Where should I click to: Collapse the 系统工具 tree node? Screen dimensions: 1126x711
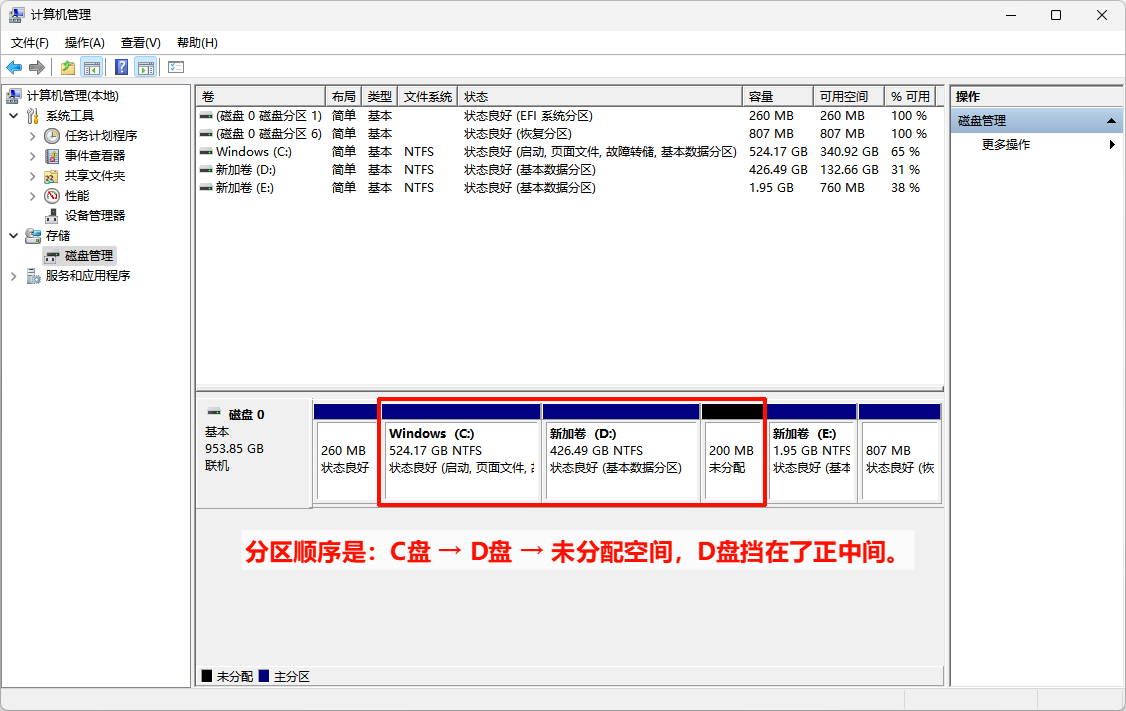[x=14, y=116]
